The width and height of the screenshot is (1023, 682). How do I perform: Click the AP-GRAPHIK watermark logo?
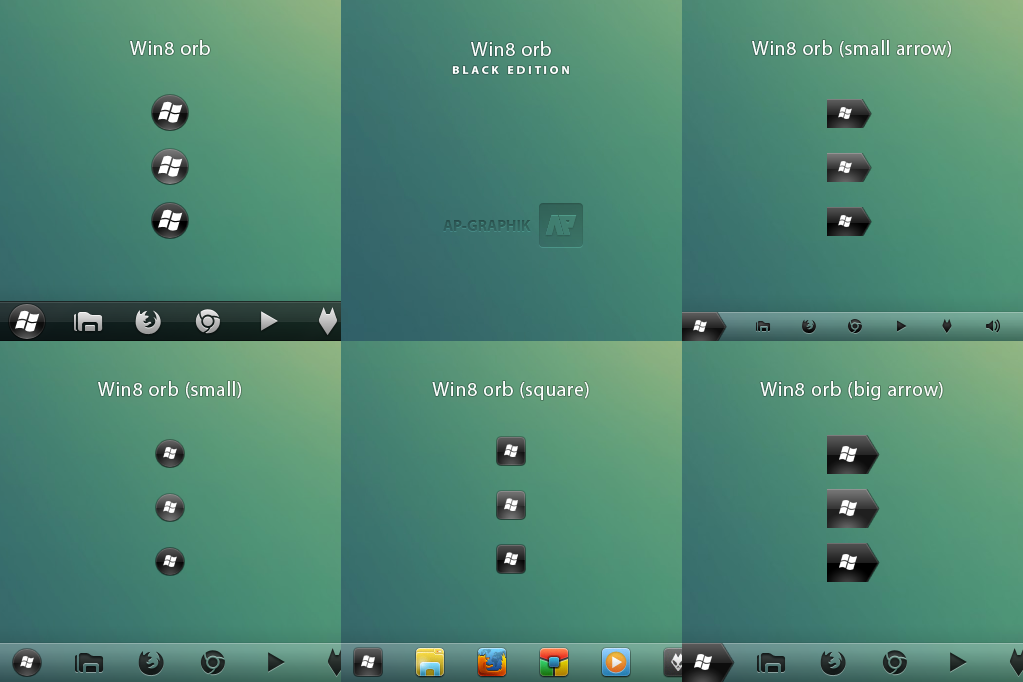click(x=560, y=225)
